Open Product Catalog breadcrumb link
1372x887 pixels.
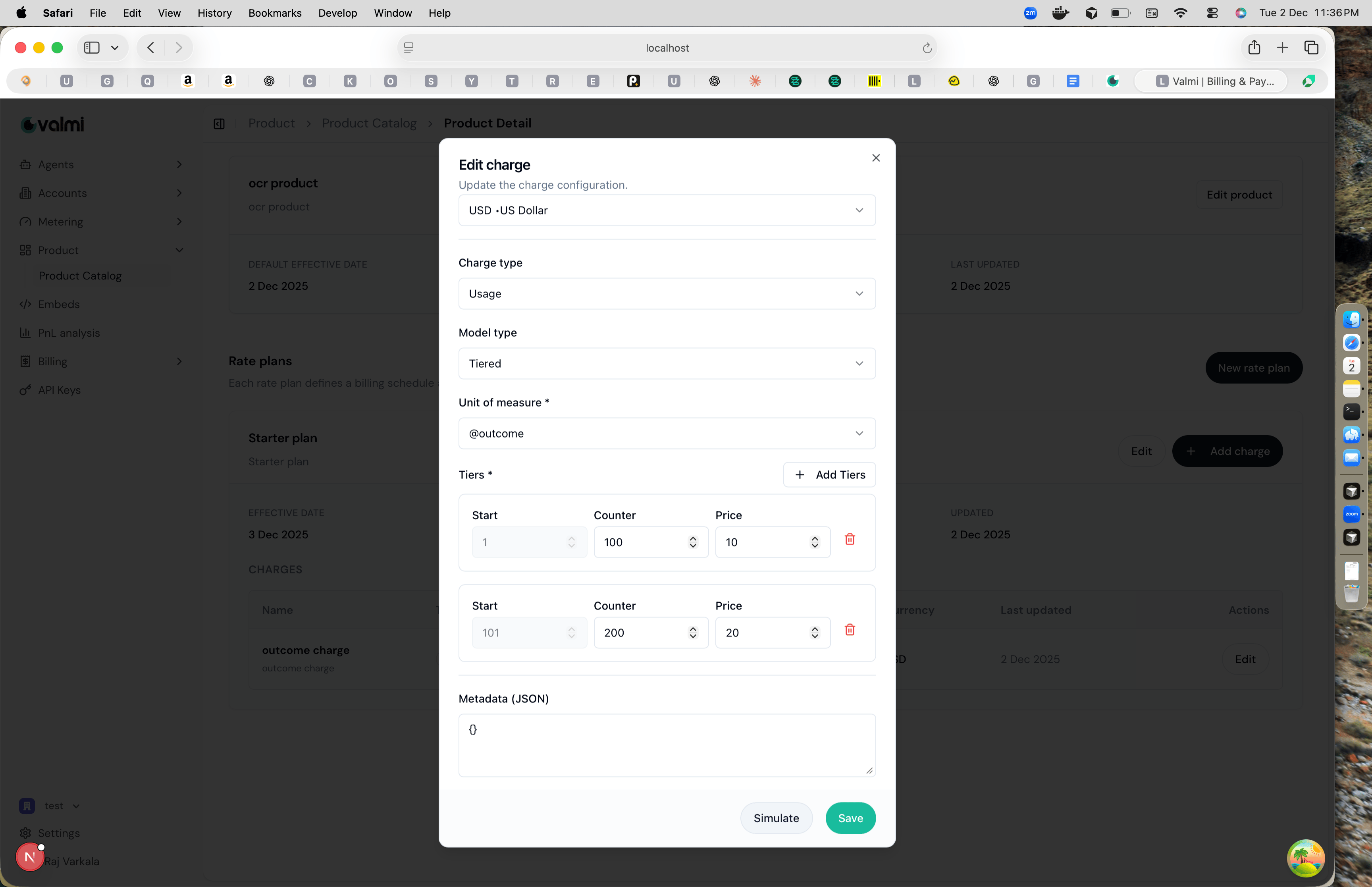click(369, 123)
